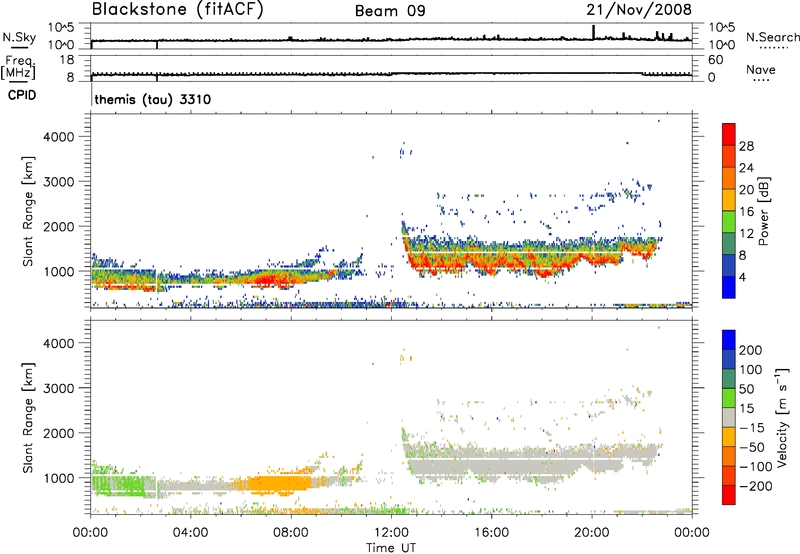Image resolution: width=800 pixels, height=554 pixels.
Task: Click the blue bottom of power colorbar
Action: pyautogui.click(x=729, y=288)
